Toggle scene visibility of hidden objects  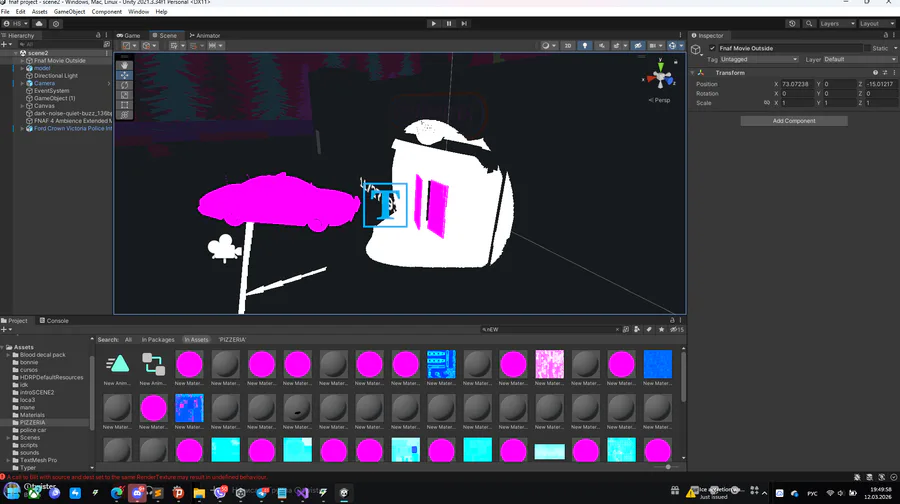point(638,46)
